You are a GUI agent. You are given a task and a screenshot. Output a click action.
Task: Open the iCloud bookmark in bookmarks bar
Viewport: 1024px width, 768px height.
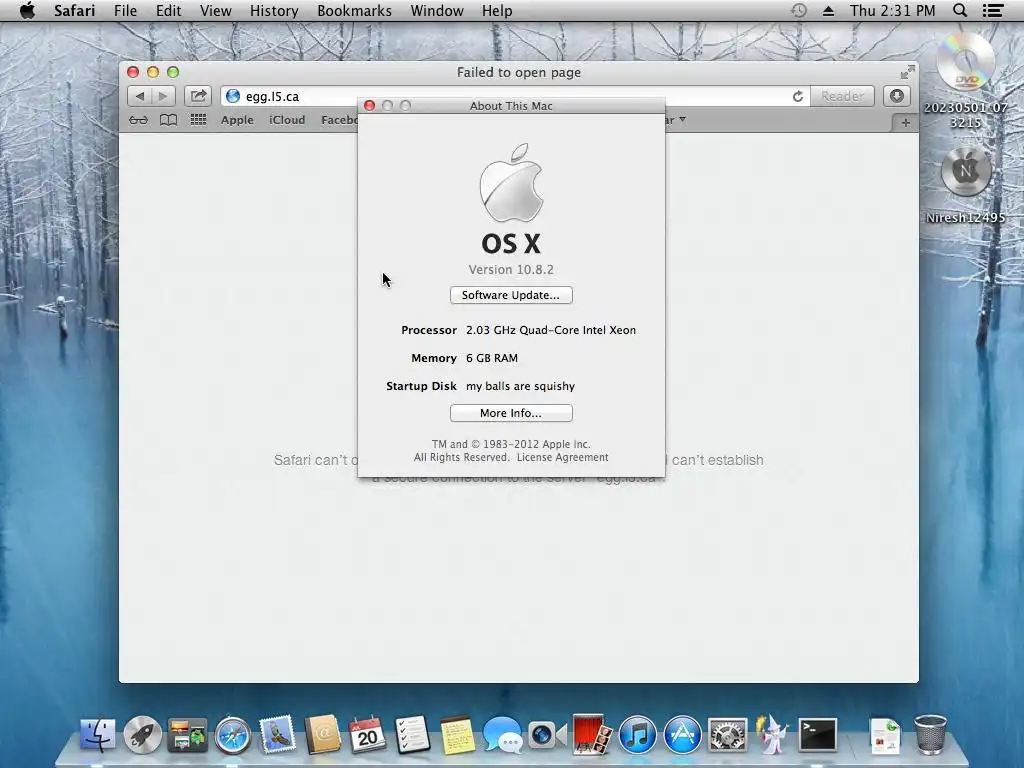tap(287, 120)
